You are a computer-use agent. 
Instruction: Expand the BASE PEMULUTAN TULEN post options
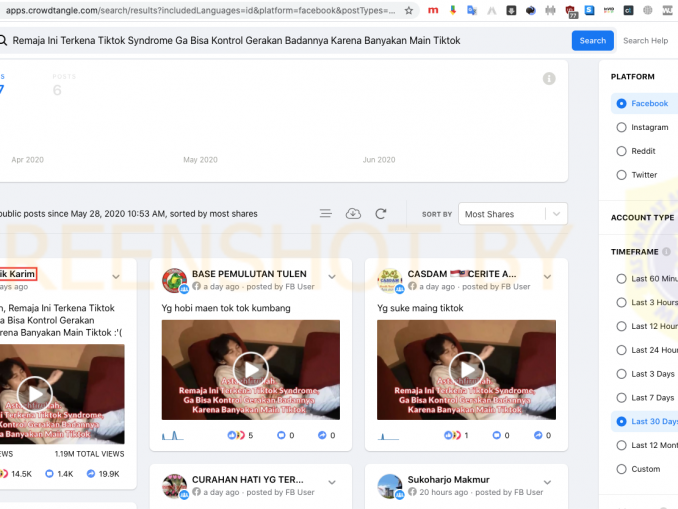[x=332, y=276]
